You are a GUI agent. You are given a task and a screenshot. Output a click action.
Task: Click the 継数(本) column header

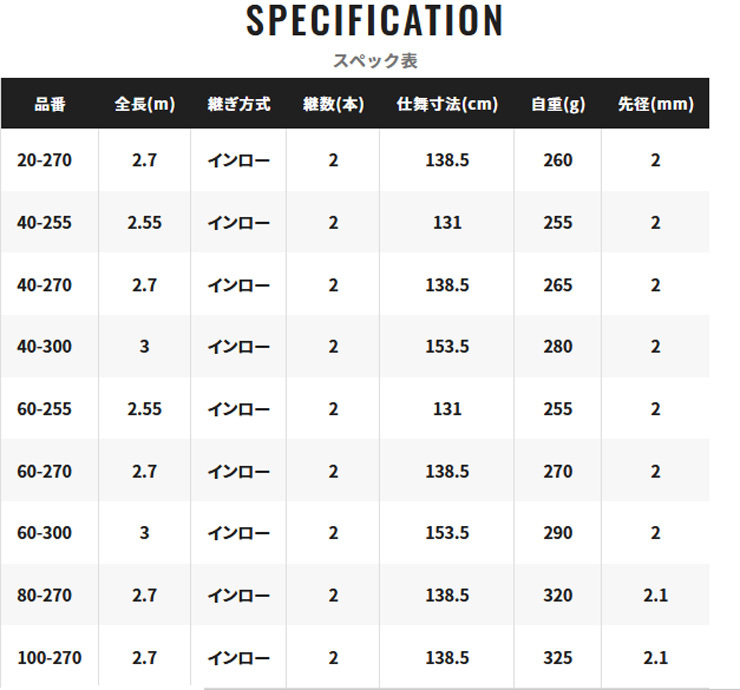point(333,104)
